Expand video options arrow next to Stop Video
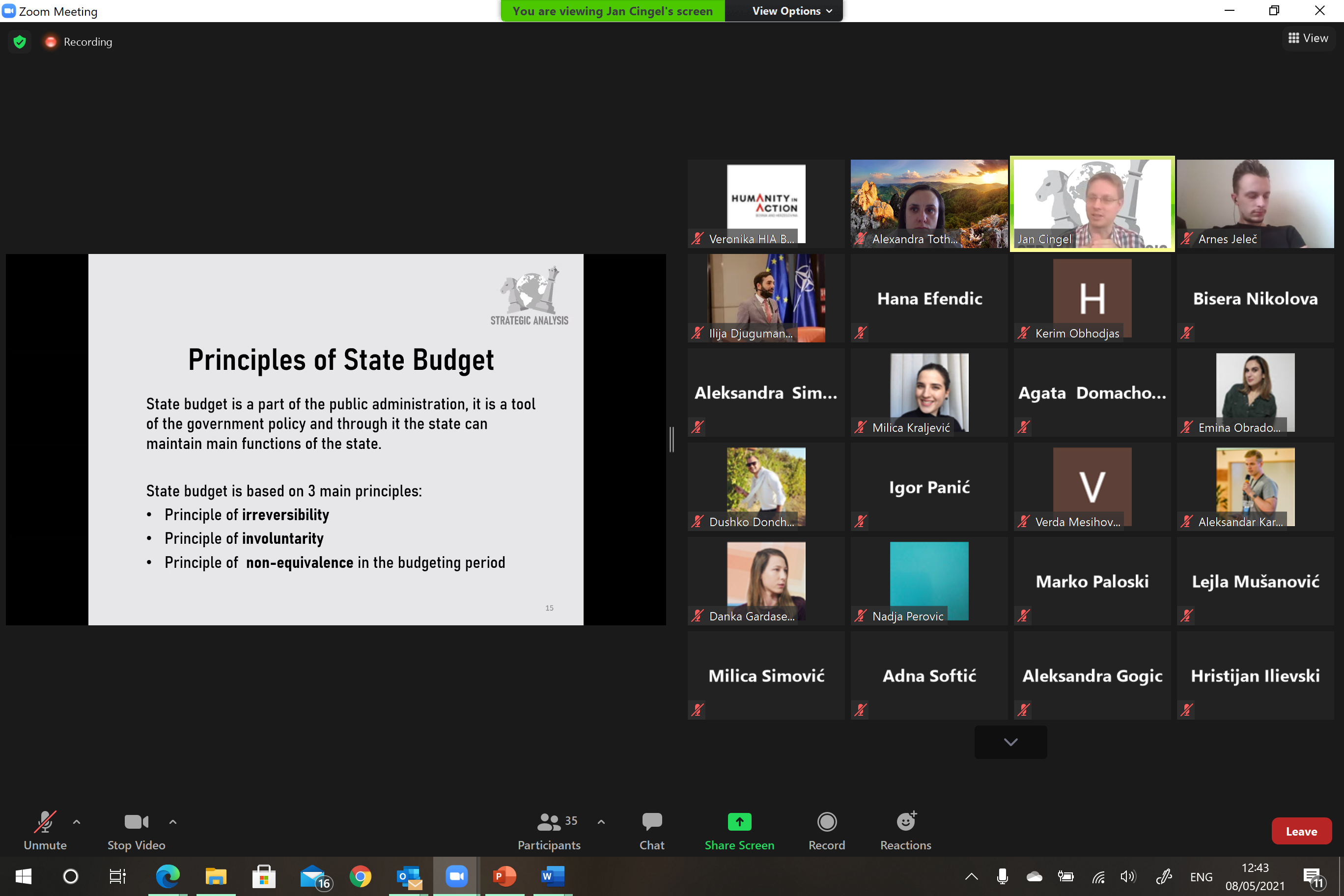 [x=172, y=822]
